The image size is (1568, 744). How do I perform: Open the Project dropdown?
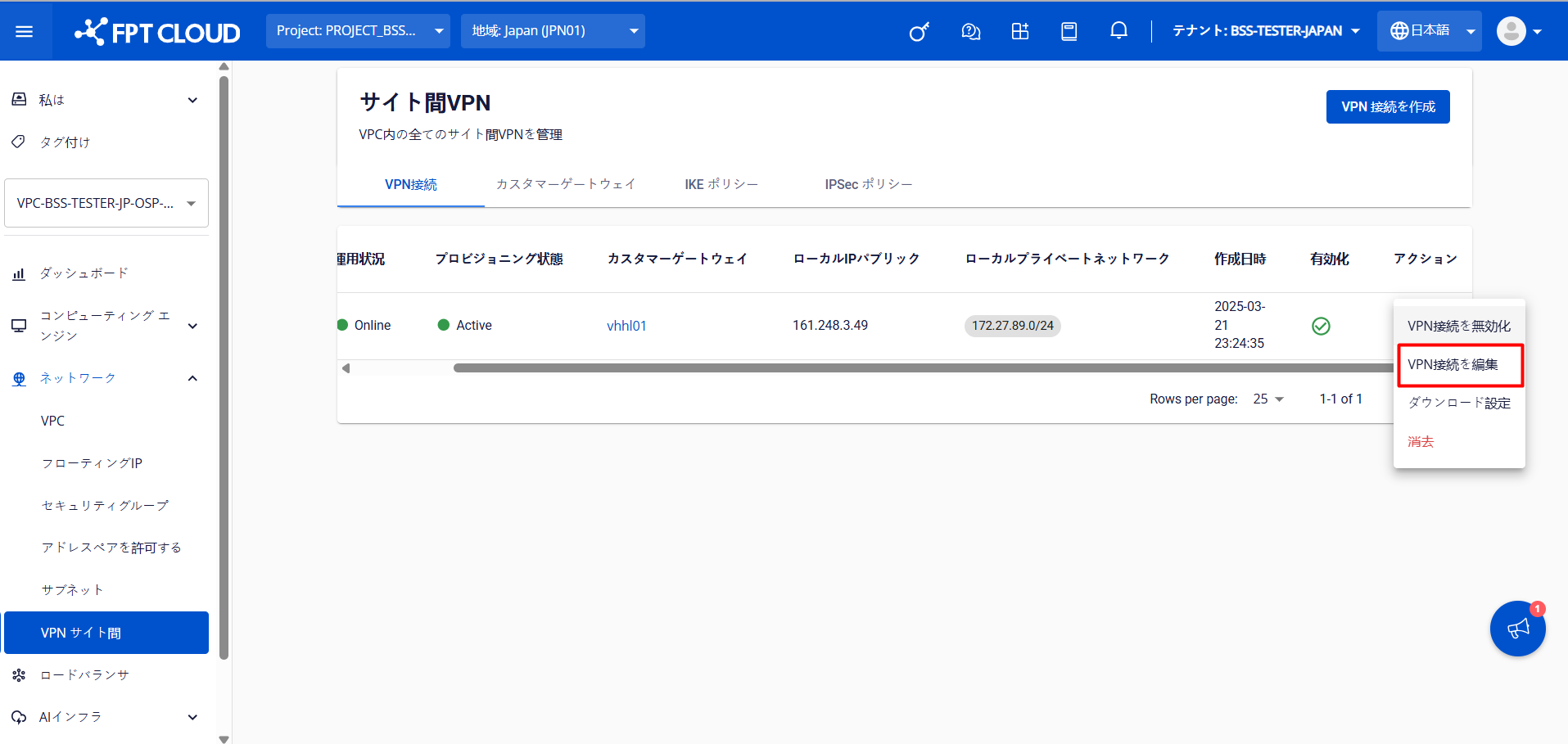click(358, 31)
